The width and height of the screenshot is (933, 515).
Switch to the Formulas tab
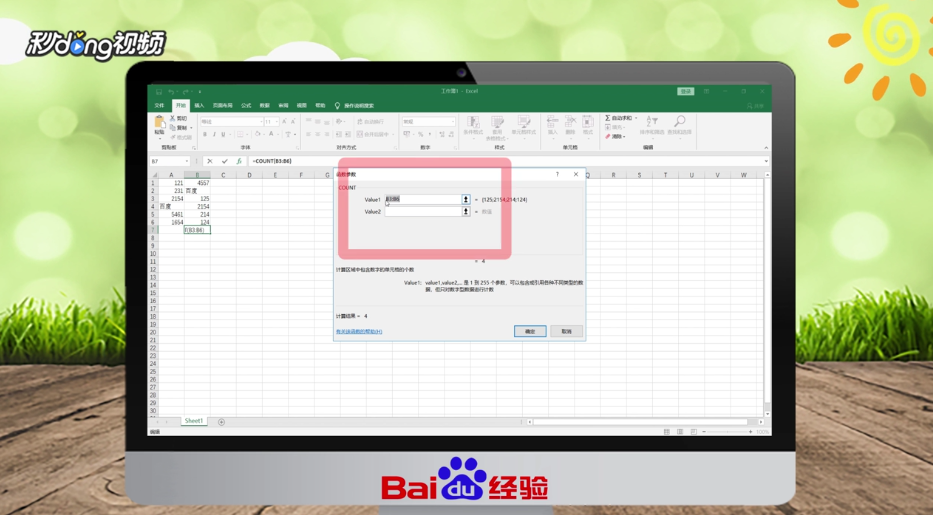coord(246,105)
